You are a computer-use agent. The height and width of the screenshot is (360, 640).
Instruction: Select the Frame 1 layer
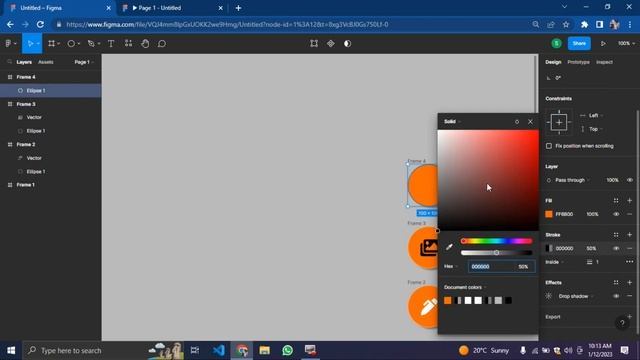click(51, 185)
